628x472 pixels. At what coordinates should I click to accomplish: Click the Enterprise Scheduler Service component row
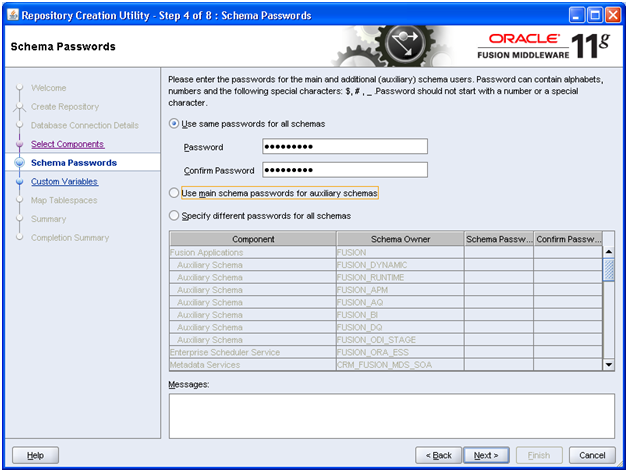point(253,352)
